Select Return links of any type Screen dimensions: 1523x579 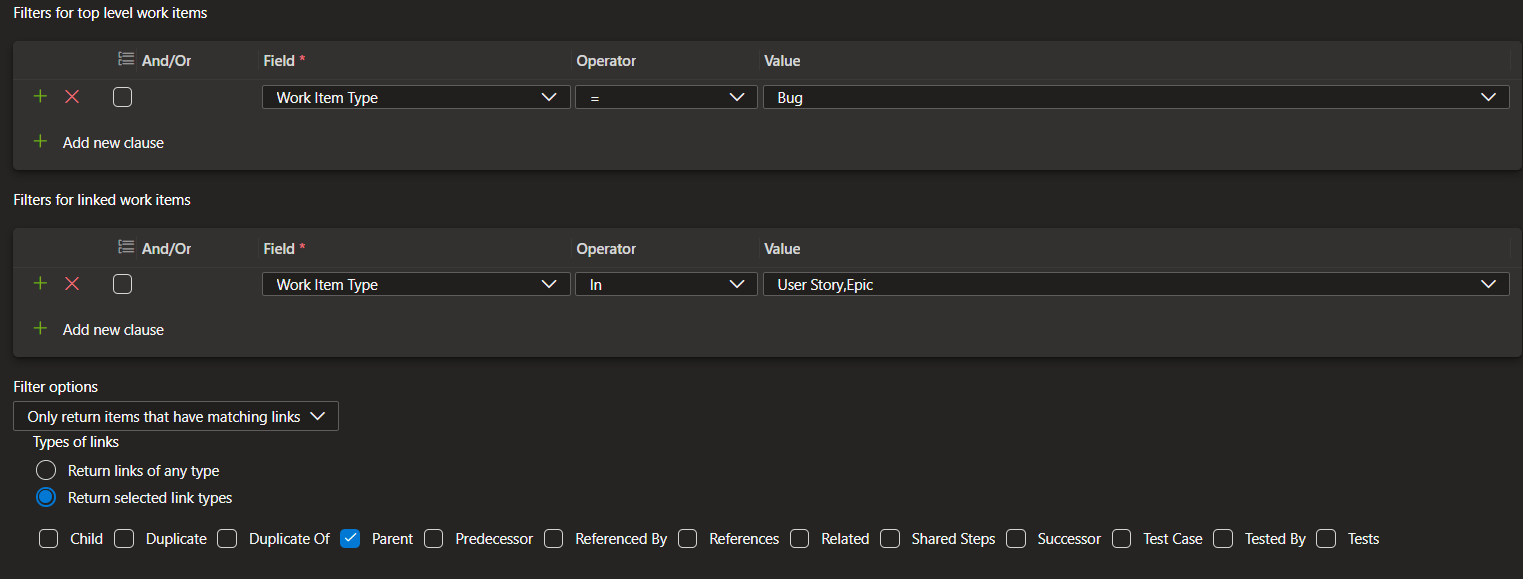tap(46, 470)
